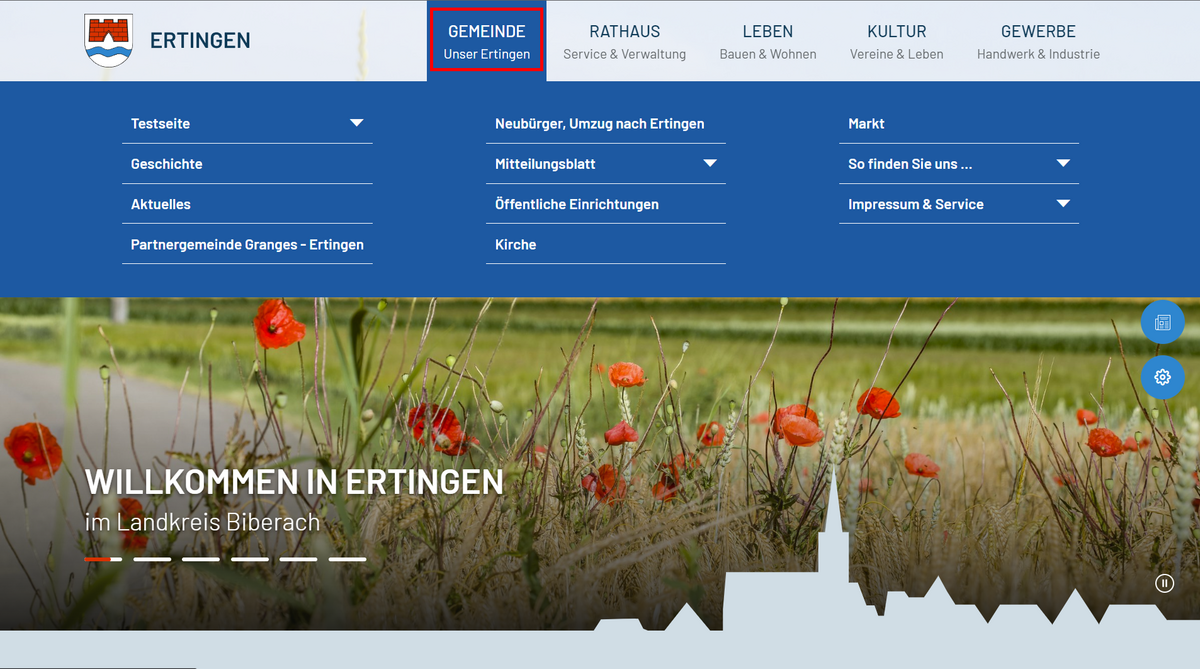Open the Impressum & Service link
The height and width of the screenshot is (669, 1200).
[916, 204]
